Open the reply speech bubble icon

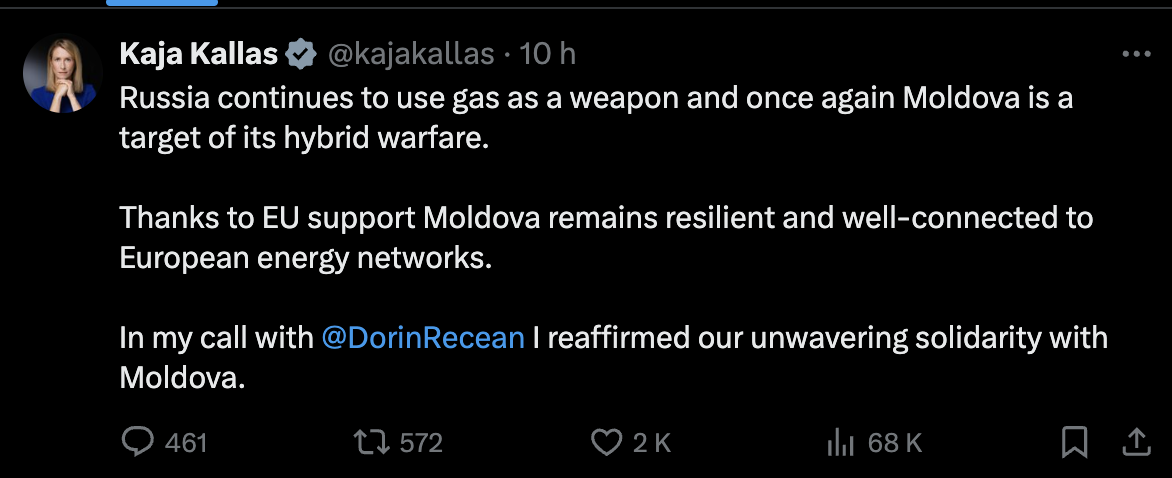137,442
